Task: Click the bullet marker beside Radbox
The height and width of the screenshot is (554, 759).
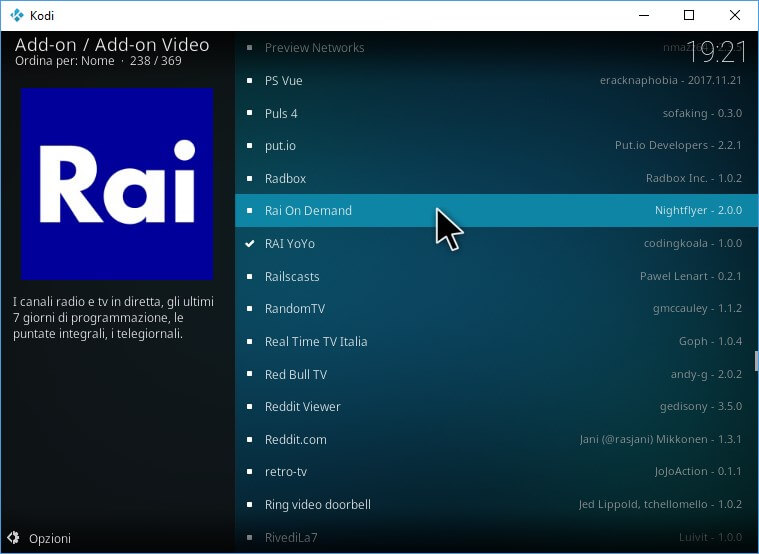Action: (250, 178)
